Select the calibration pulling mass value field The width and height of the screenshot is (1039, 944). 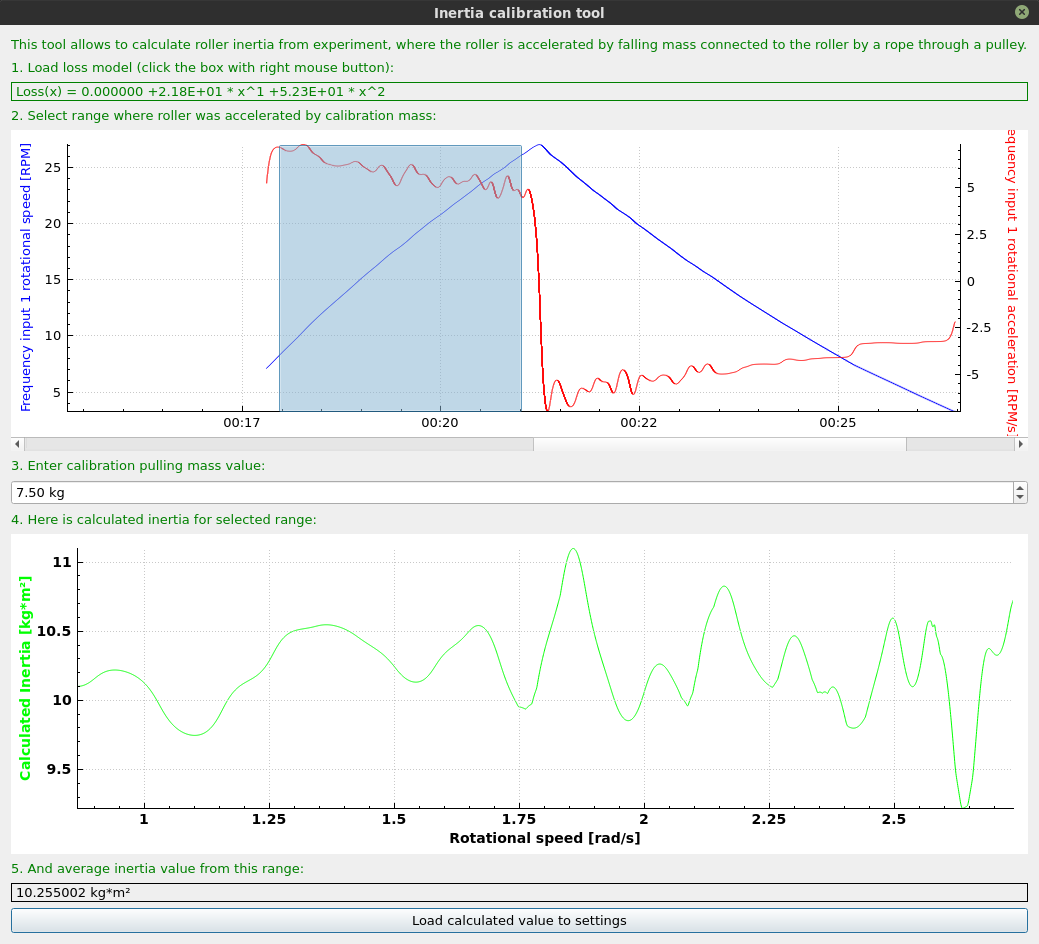click(400, 492)
